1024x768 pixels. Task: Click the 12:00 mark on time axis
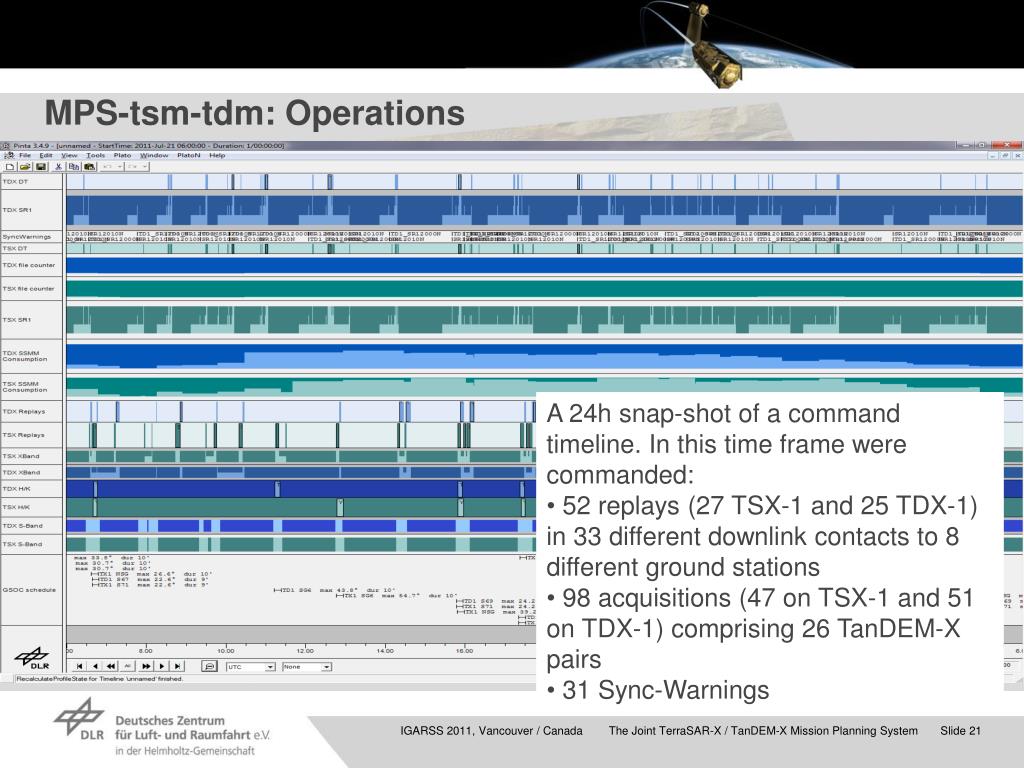coord(305,650)
